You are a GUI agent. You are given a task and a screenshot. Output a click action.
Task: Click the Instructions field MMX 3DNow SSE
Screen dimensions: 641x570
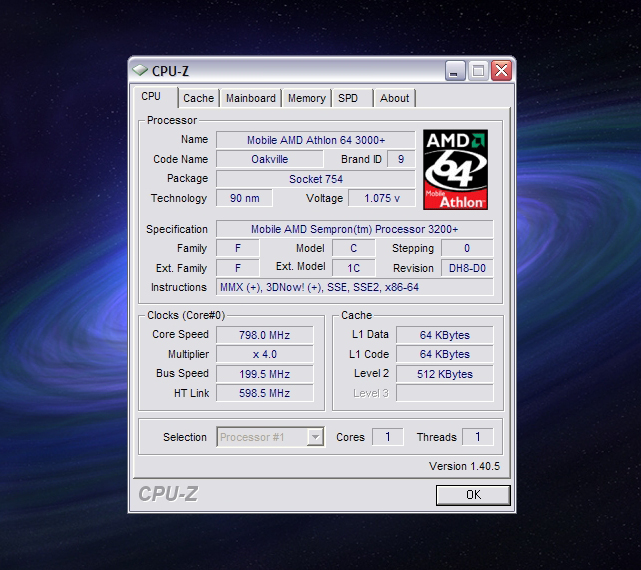[354, 287]
